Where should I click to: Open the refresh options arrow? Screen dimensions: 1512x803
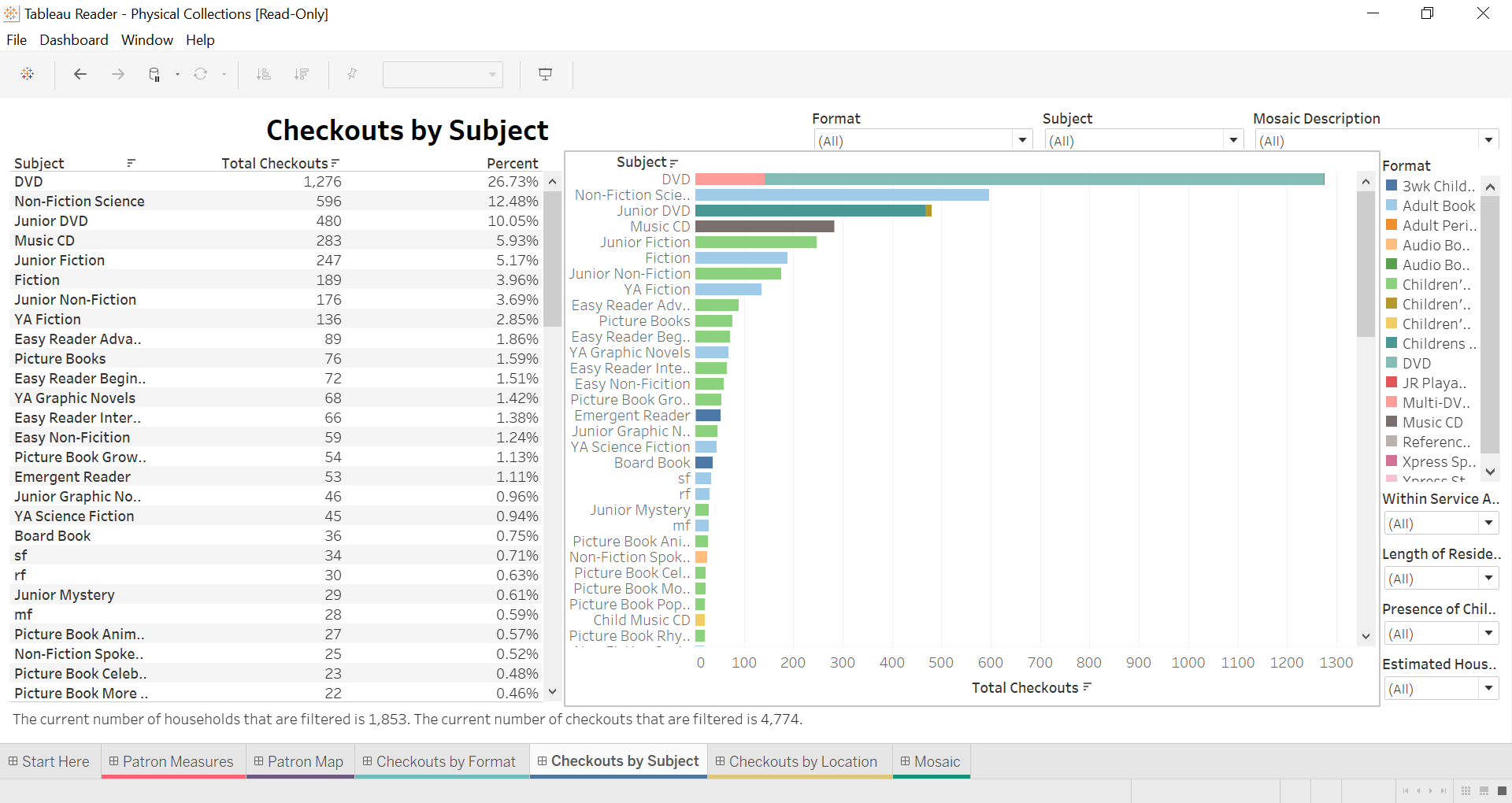coord(224,74)
